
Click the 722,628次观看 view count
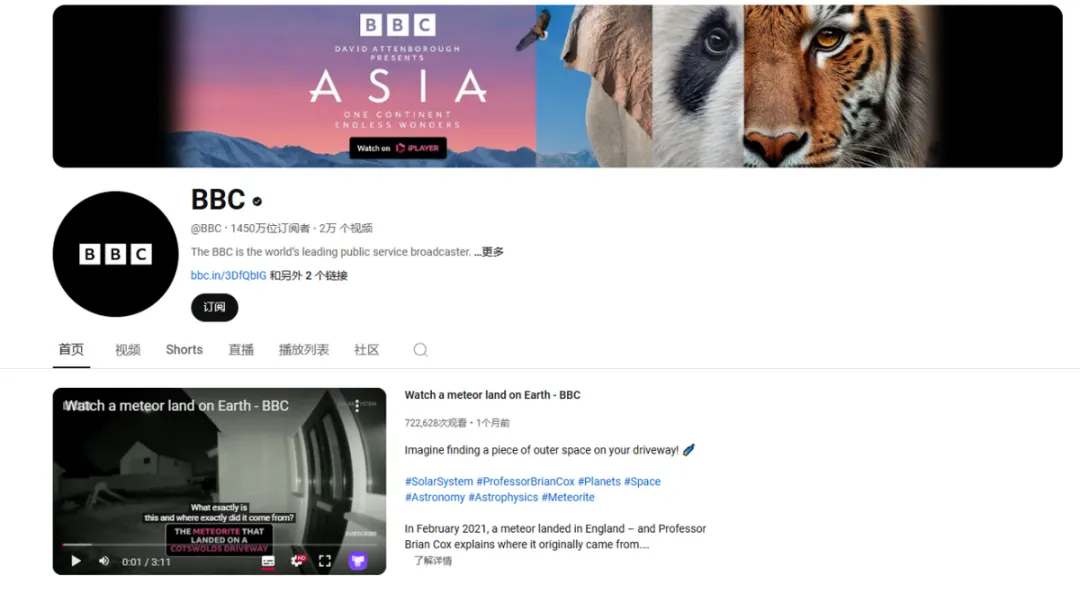pos(435,422)
